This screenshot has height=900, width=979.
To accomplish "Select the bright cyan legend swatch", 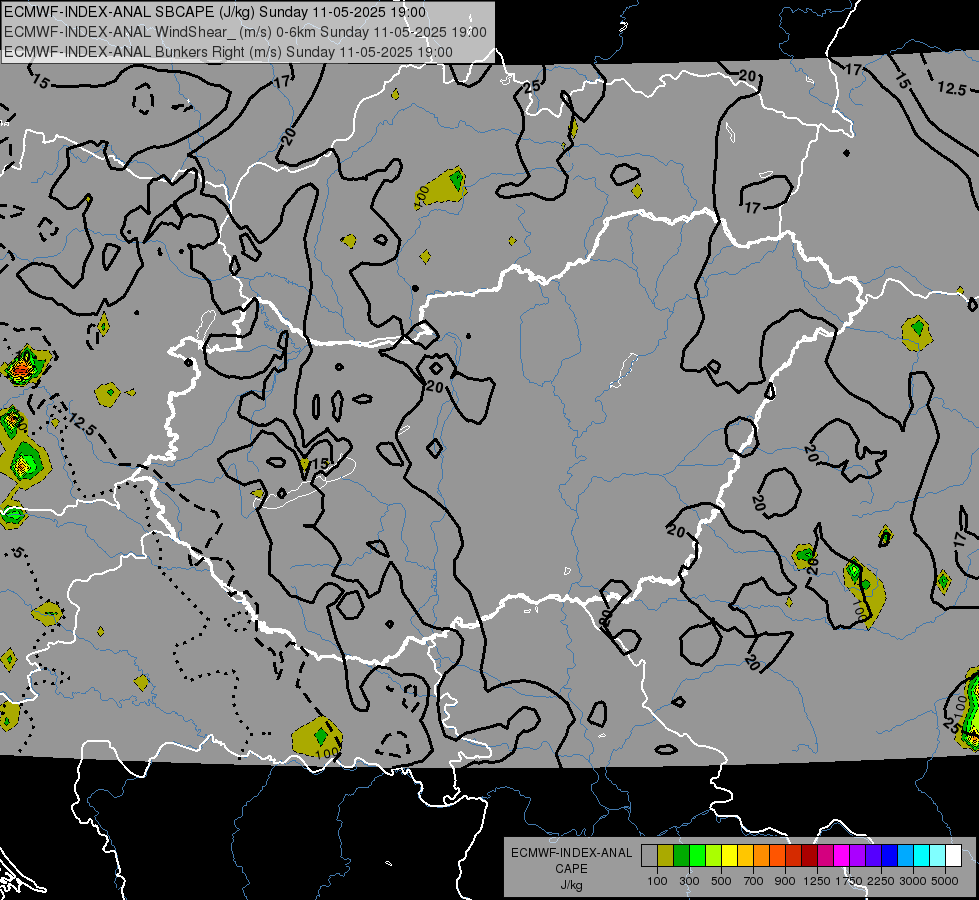I will point(922,856).
